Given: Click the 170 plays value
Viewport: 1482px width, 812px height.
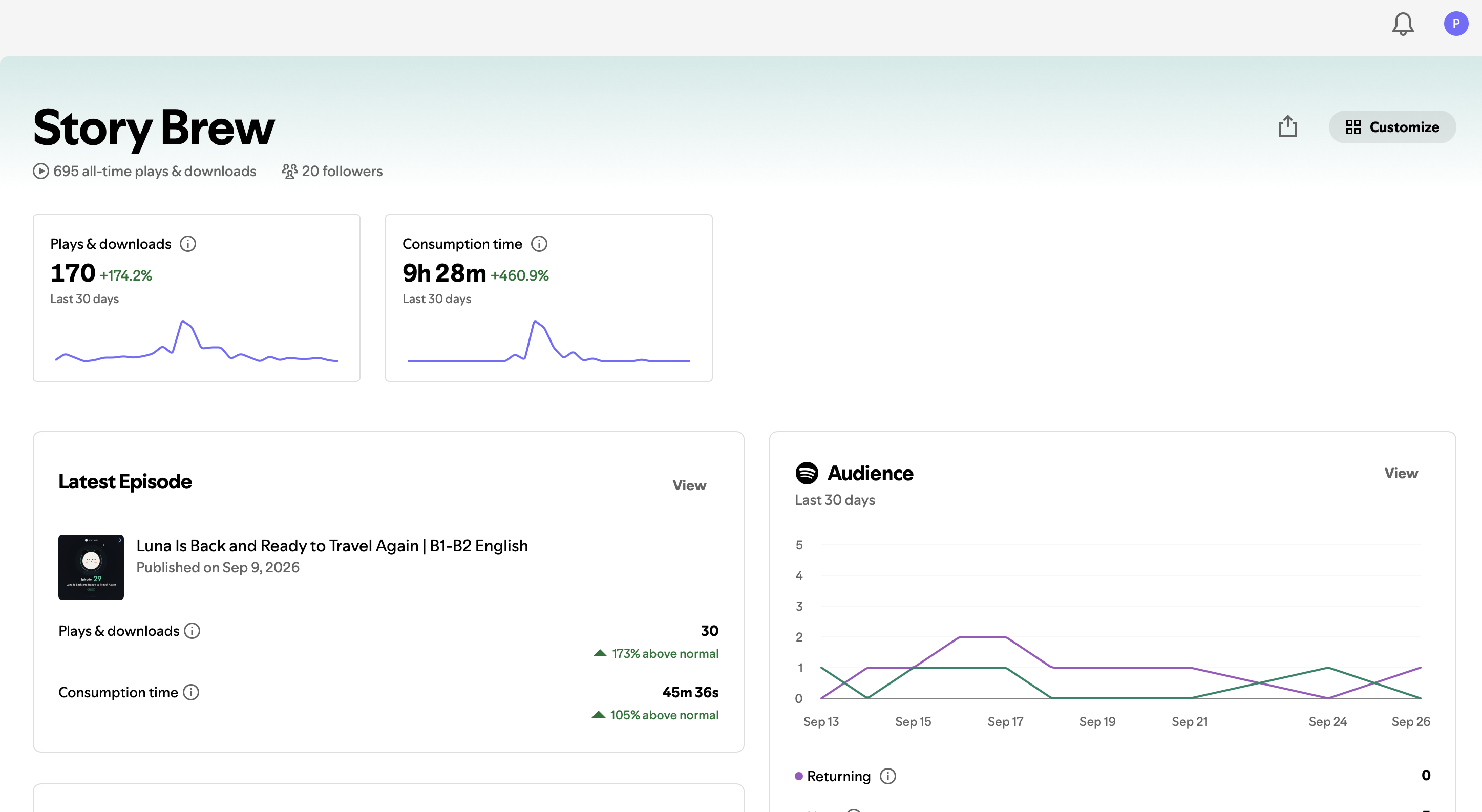Looking at the screenshot, I should click(73, 273).
